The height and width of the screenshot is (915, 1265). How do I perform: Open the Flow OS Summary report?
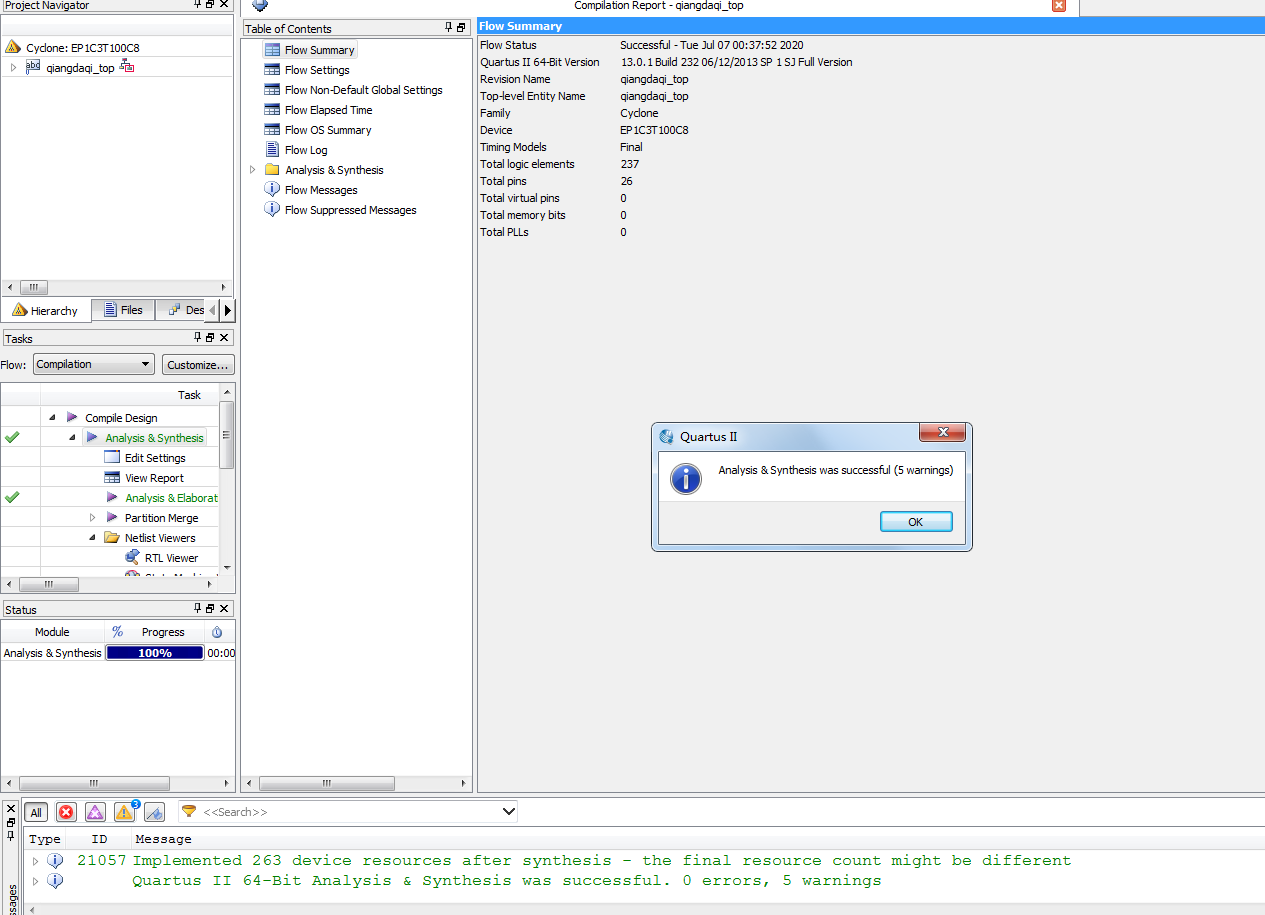327,130
